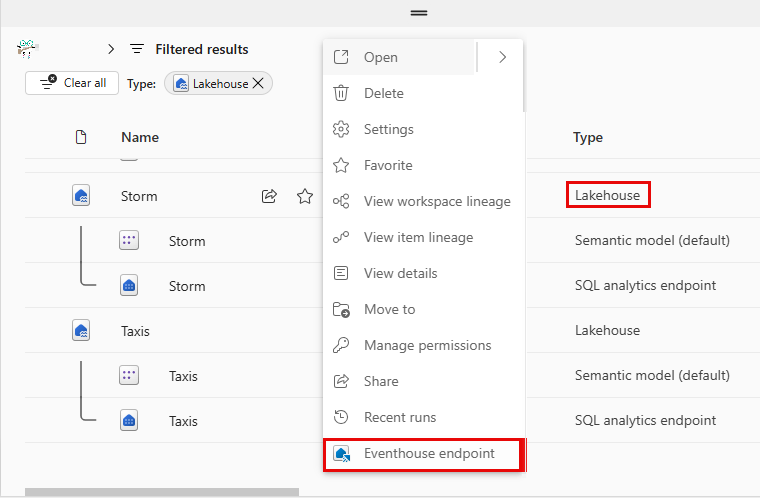Click the Taxis semantic model icon
This screenshot has width=760, height=498.
click(129, 376)
